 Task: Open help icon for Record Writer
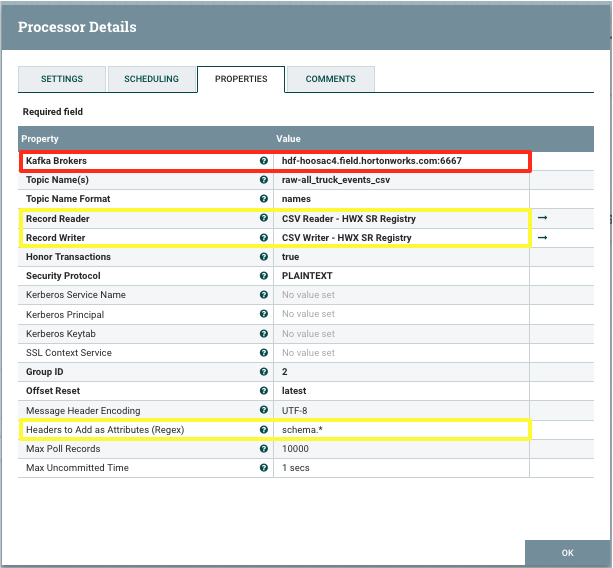(x=264, y=238)
